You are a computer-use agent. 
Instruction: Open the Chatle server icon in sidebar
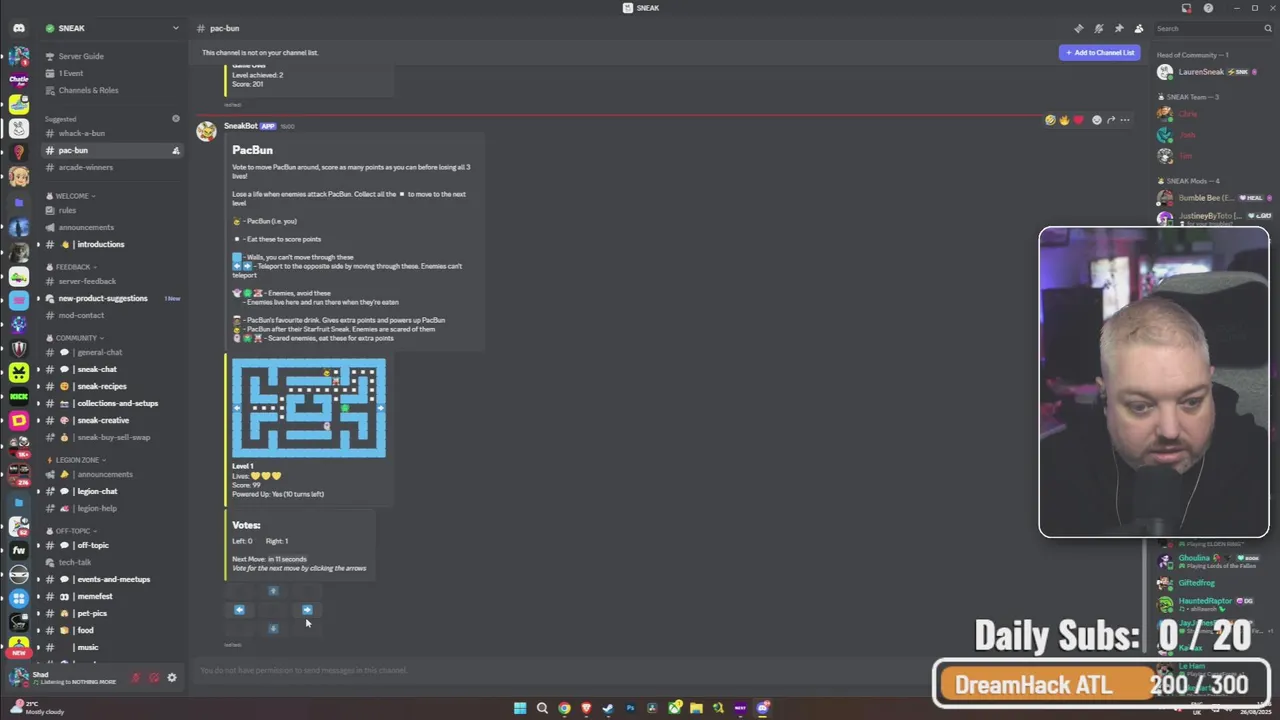click(x=18, y=78)
